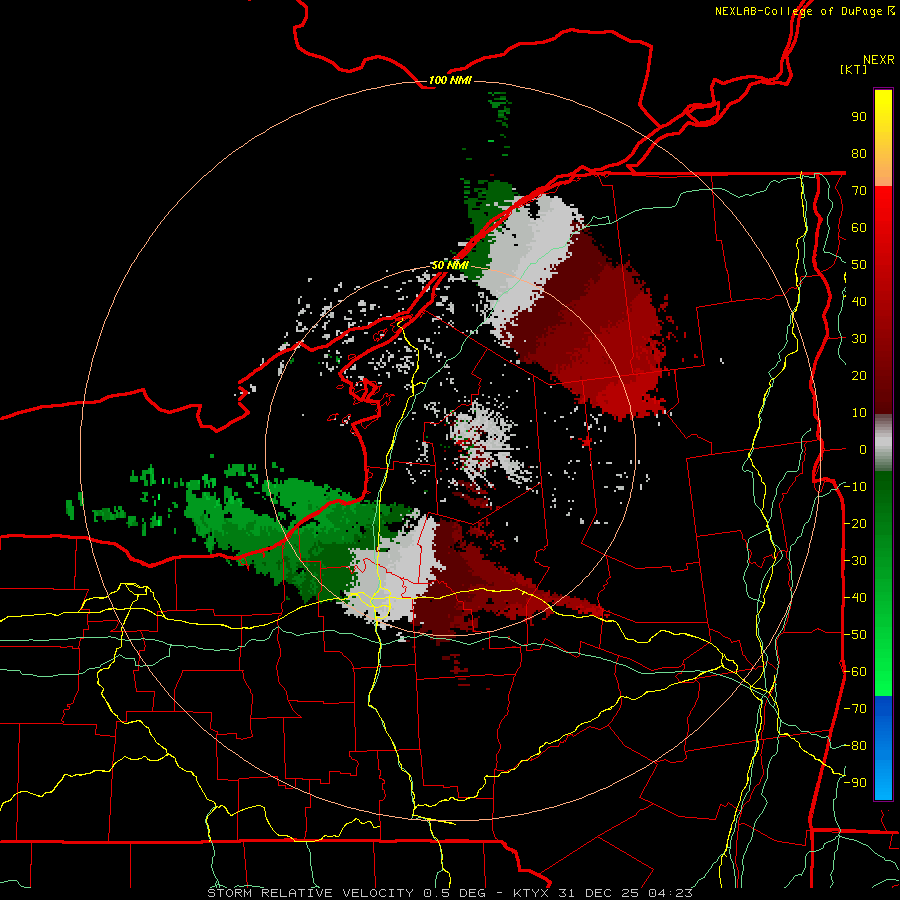Select the positive 10 scale label
900x900 pixels.
pyautogui.click(x=859, y=413)
